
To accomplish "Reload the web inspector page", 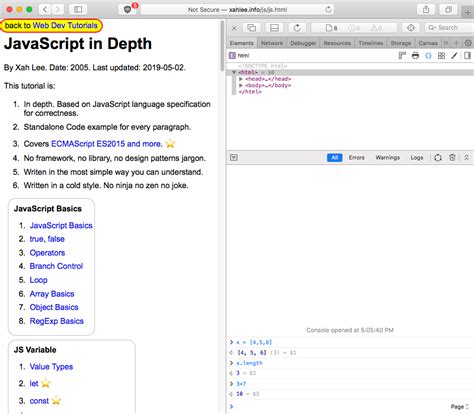I will point(297,28).
